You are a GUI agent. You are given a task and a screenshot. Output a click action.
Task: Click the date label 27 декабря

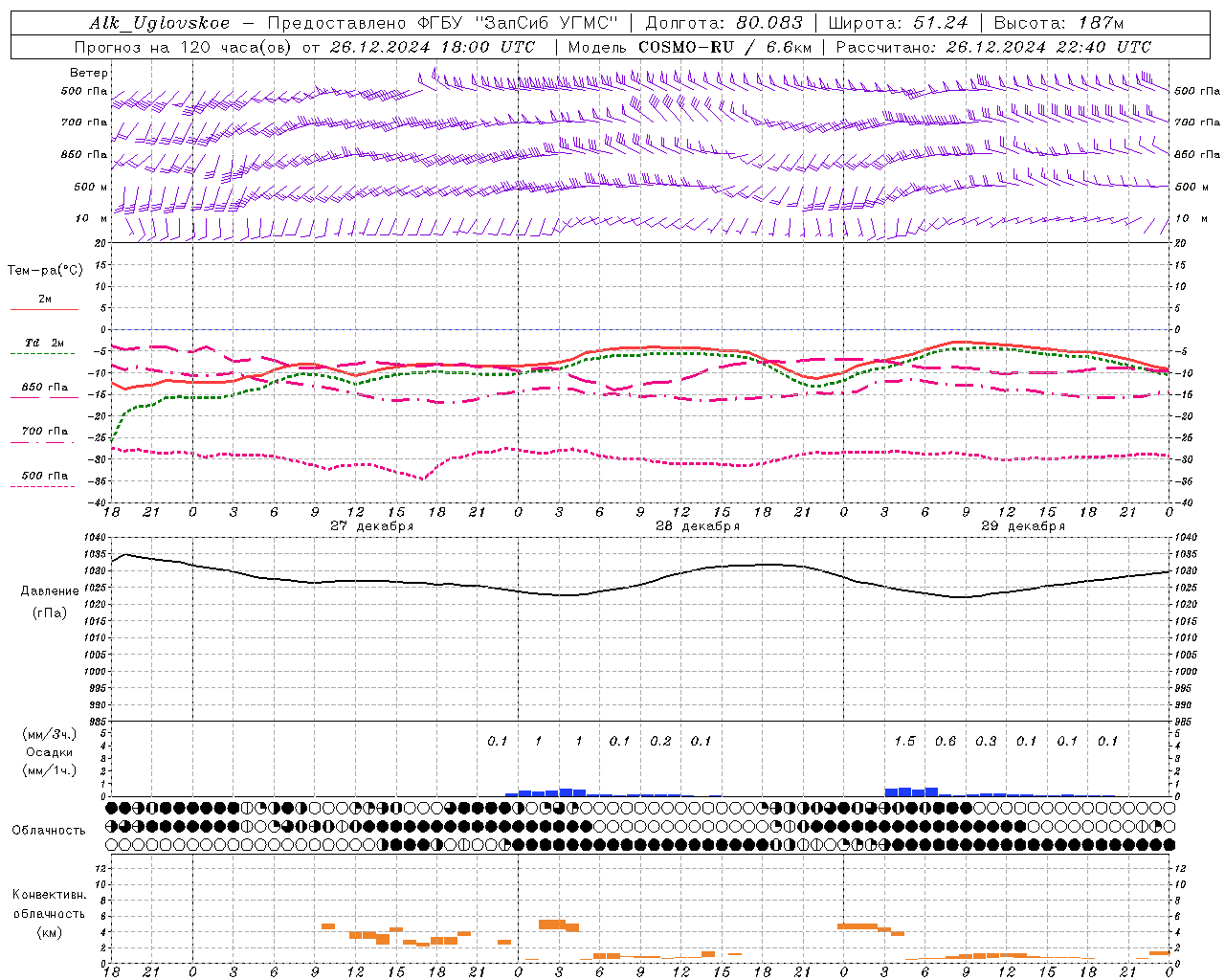(x=372, y=526)
